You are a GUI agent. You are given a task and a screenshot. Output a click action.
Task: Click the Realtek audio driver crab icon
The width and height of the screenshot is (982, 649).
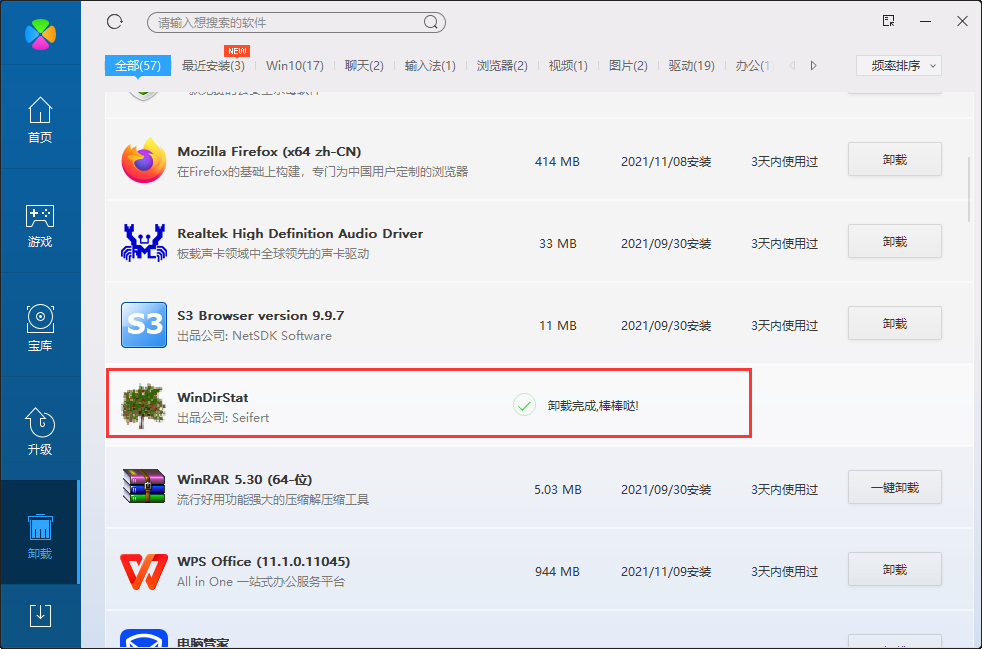(144, 242)
